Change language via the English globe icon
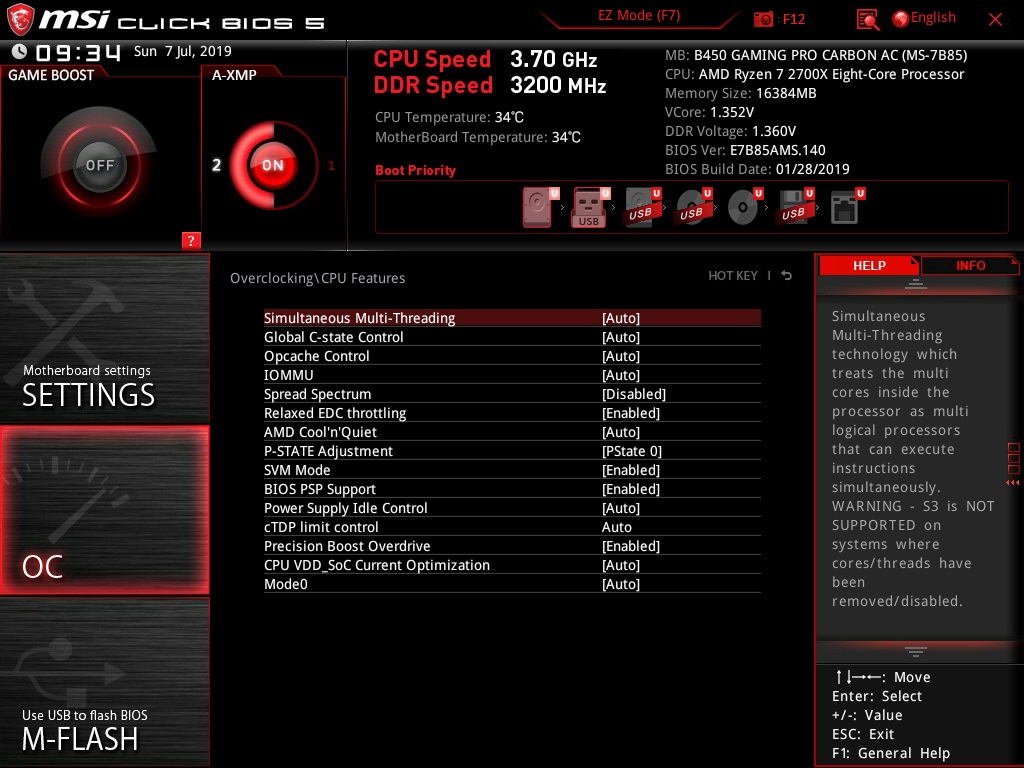This screenshot has height=768, width=1024. point(924,18)
